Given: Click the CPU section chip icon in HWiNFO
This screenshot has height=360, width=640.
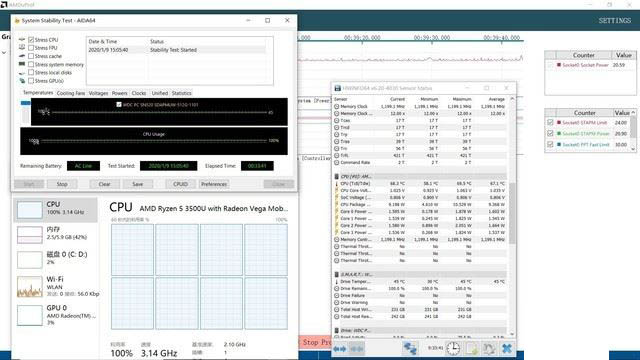Looking at the screenshot, I should [336, 176].
